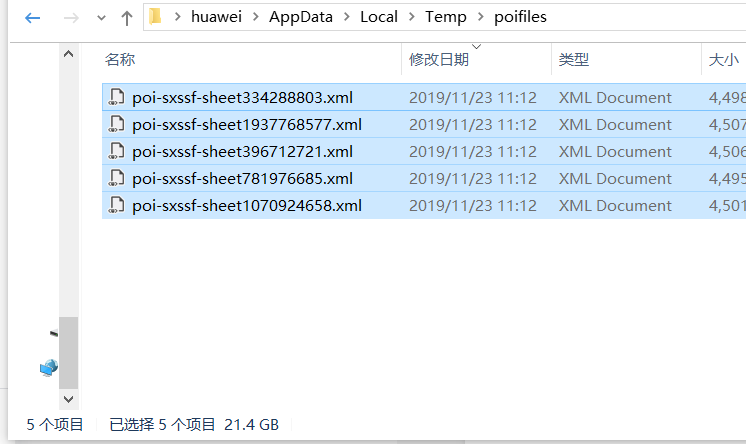Click the file icon of poi-sxssf-sheet396712721.xml
Image resolution: width=746 pixels, height=444 pixels.
coord(116,152)
